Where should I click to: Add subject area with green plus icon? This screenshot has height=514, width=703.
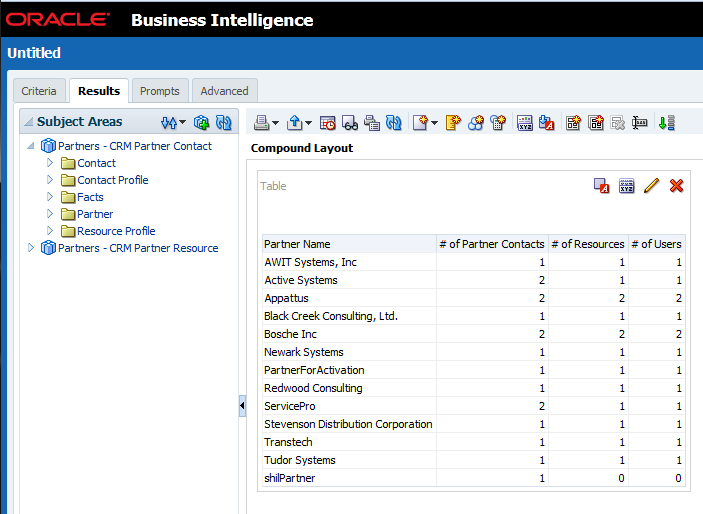202,122
